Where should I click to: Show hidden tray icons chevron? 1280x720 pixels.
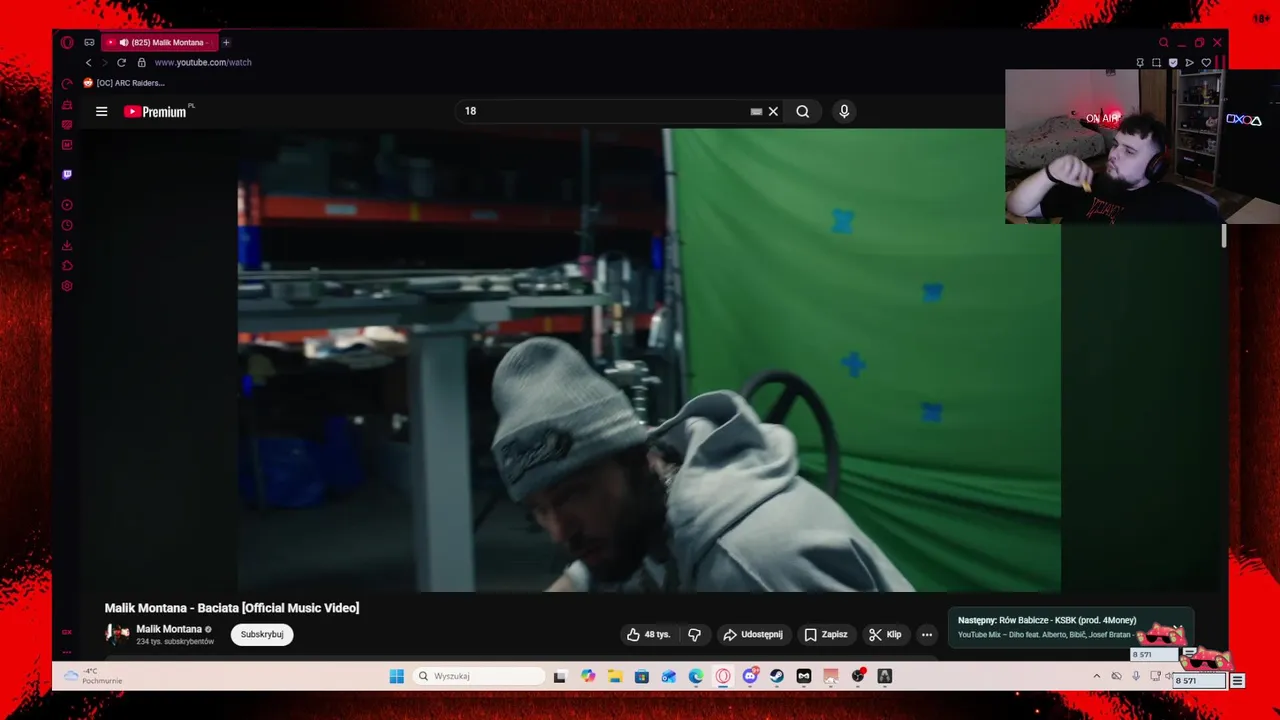point(1096,676)
